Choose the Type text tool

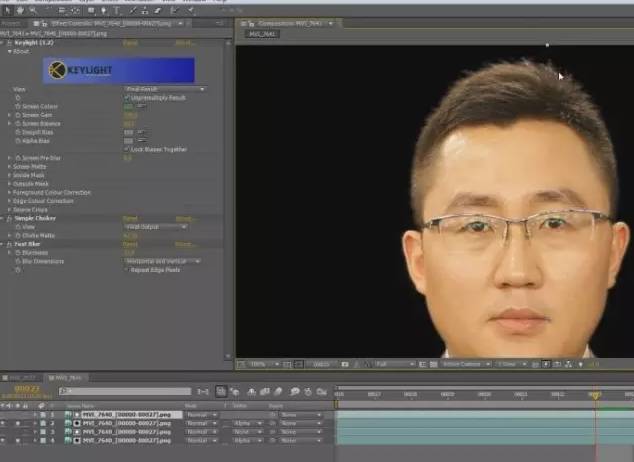(x=117, y=11)
